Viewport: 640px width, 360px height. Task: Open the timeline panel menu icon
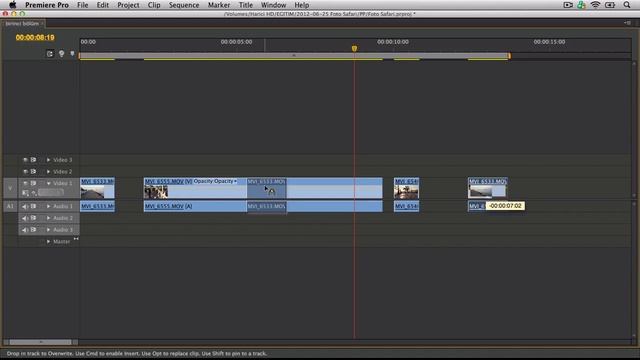click(627, 23)
